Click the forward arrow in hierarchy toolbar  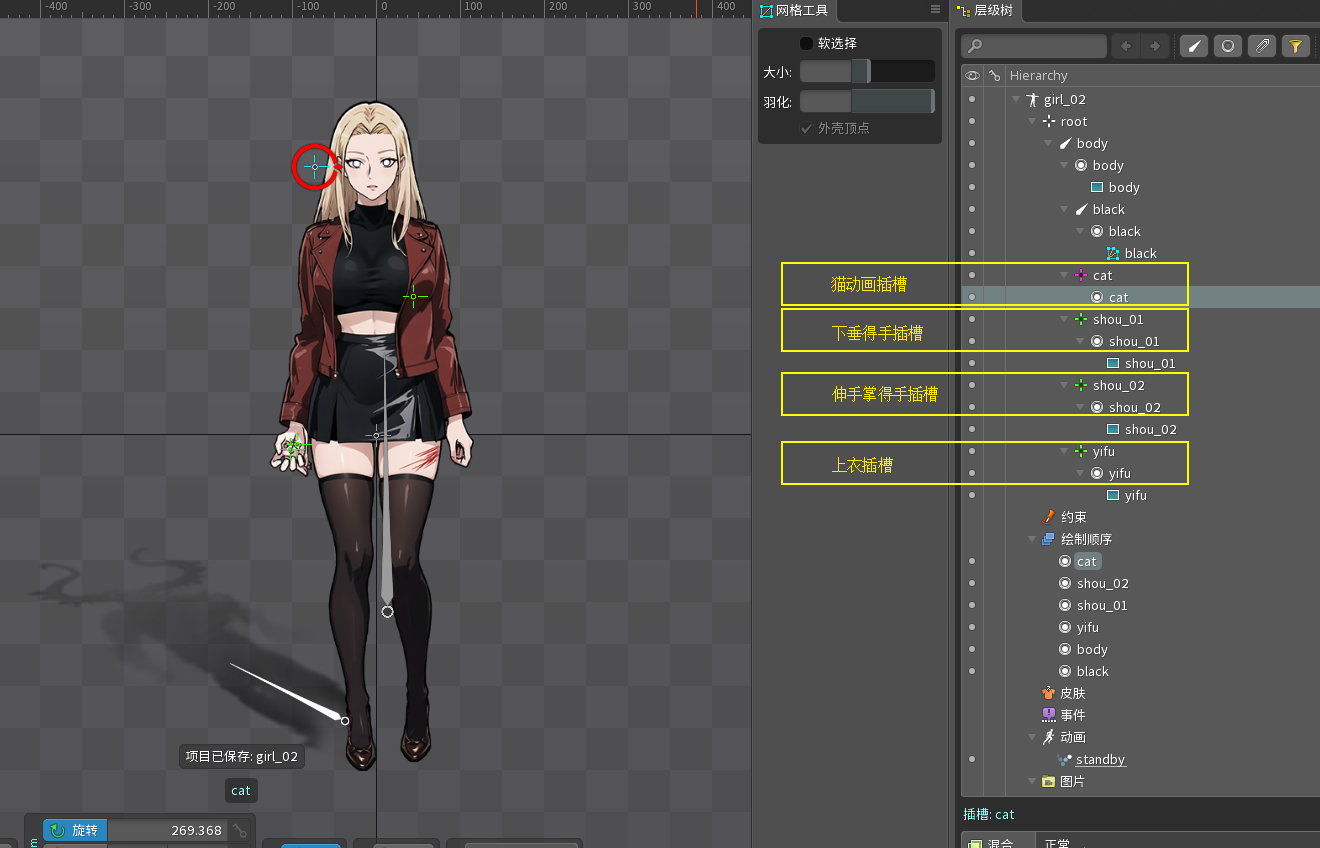click(1155, 46)
